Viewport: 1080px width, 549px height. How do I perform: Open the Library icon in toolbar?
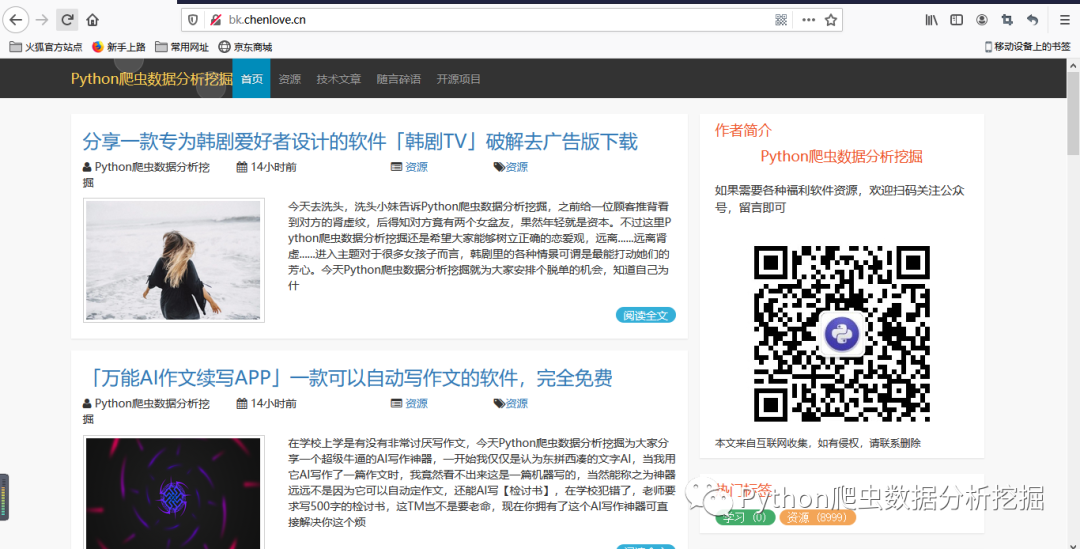point(931,20)
